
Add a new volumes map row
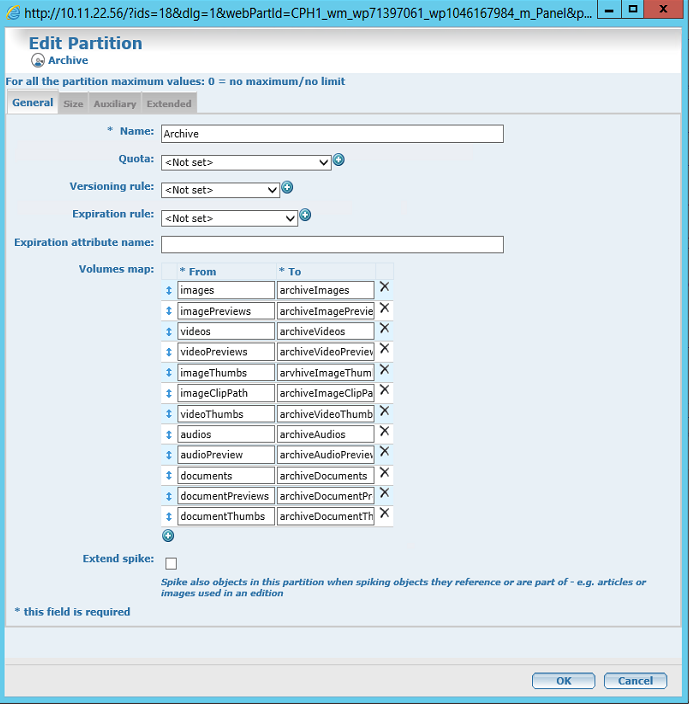pyautogui.click(x=168, y=536)
